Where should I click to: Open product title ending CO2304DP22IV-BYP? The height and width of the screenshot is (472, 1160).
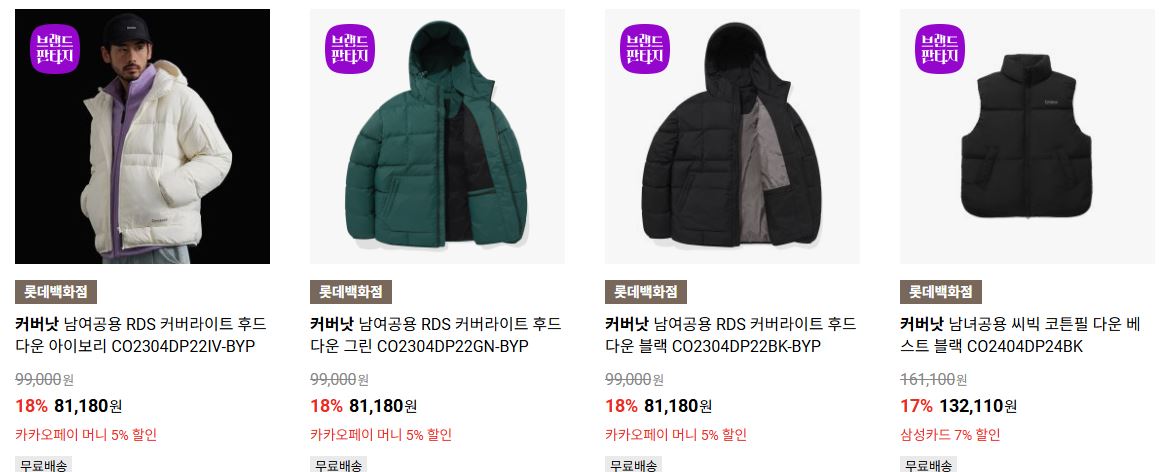click(x=141, y=335)
